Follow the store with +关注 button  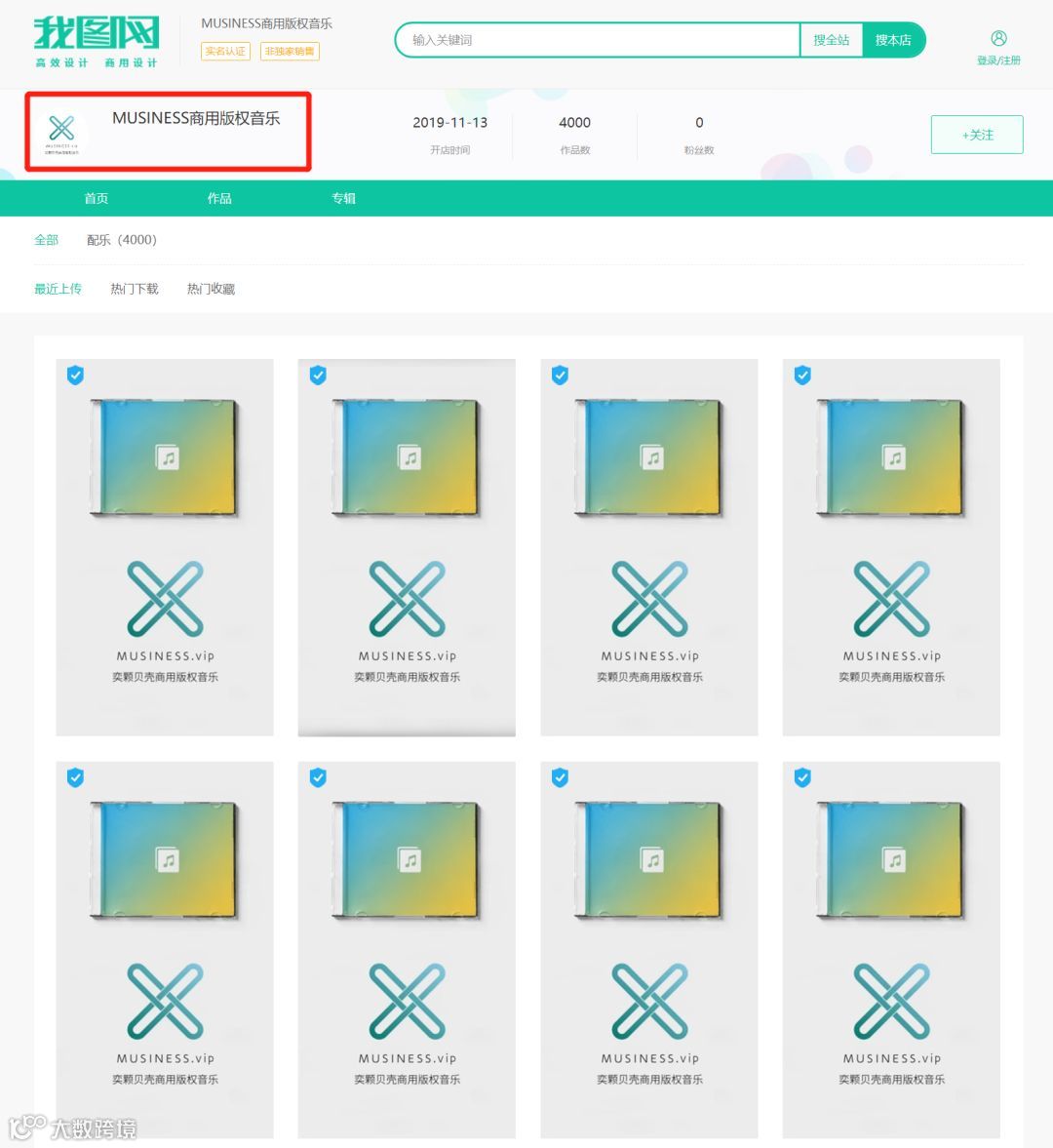[x=977, y=135]
